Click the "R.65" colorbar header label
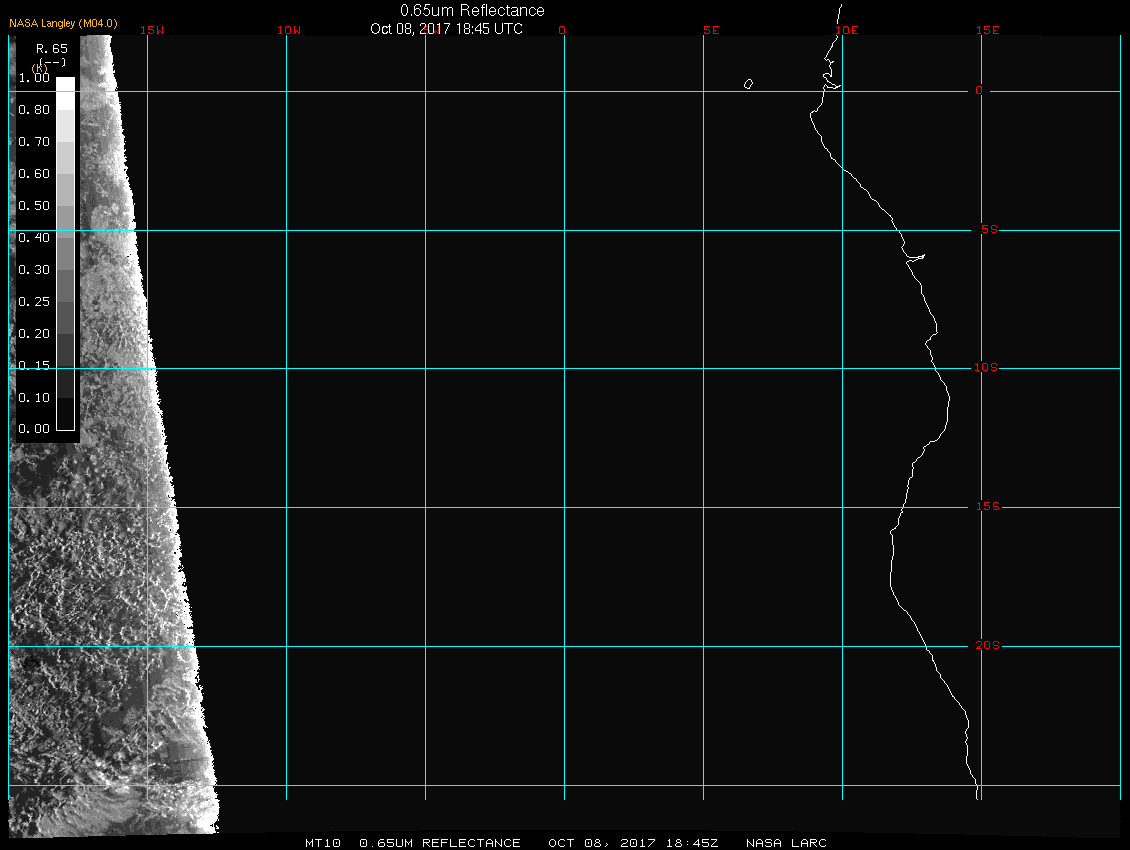1130x850 pixels. [x=51, y=48]
